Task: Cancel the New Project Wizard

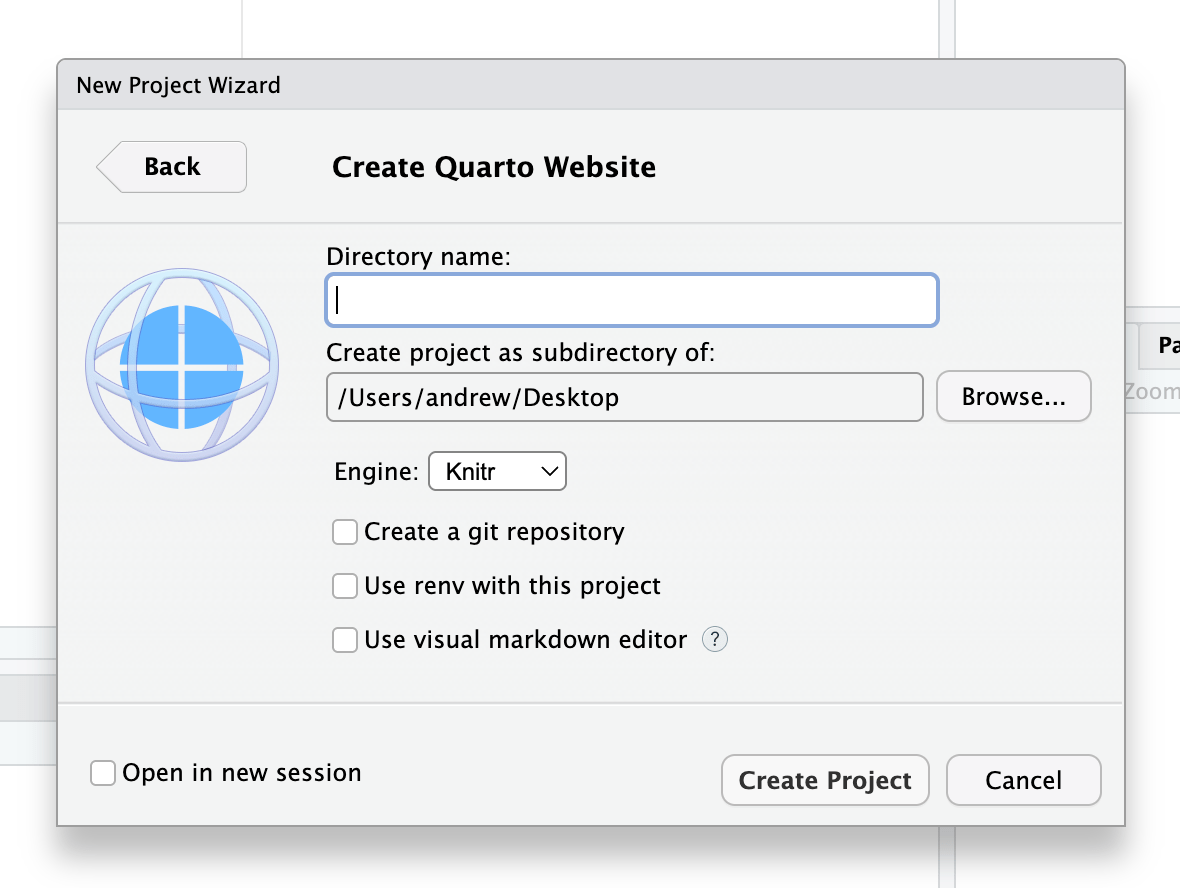Action: tap(1023, 781)
